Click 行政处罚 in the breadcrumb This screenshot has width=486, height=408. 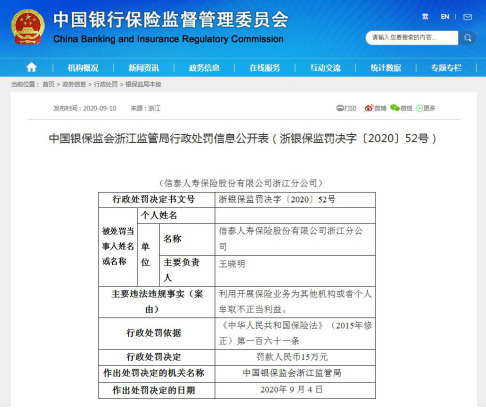pos(106,84)
